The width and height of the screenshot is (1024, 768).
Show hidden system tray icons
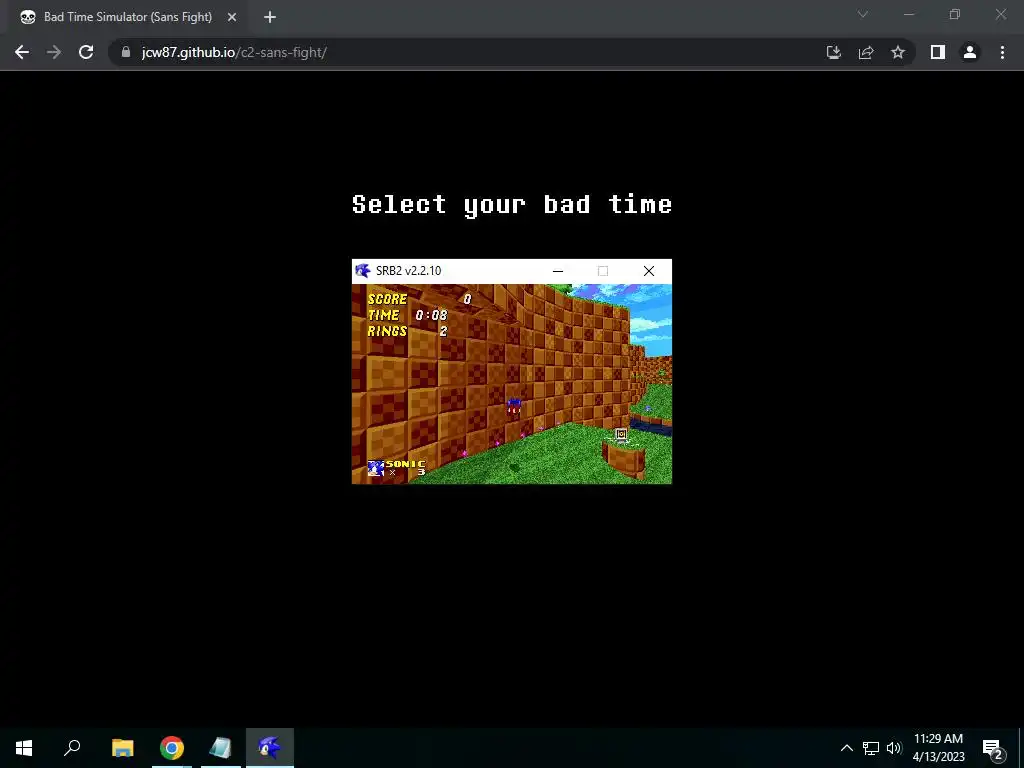846,748
